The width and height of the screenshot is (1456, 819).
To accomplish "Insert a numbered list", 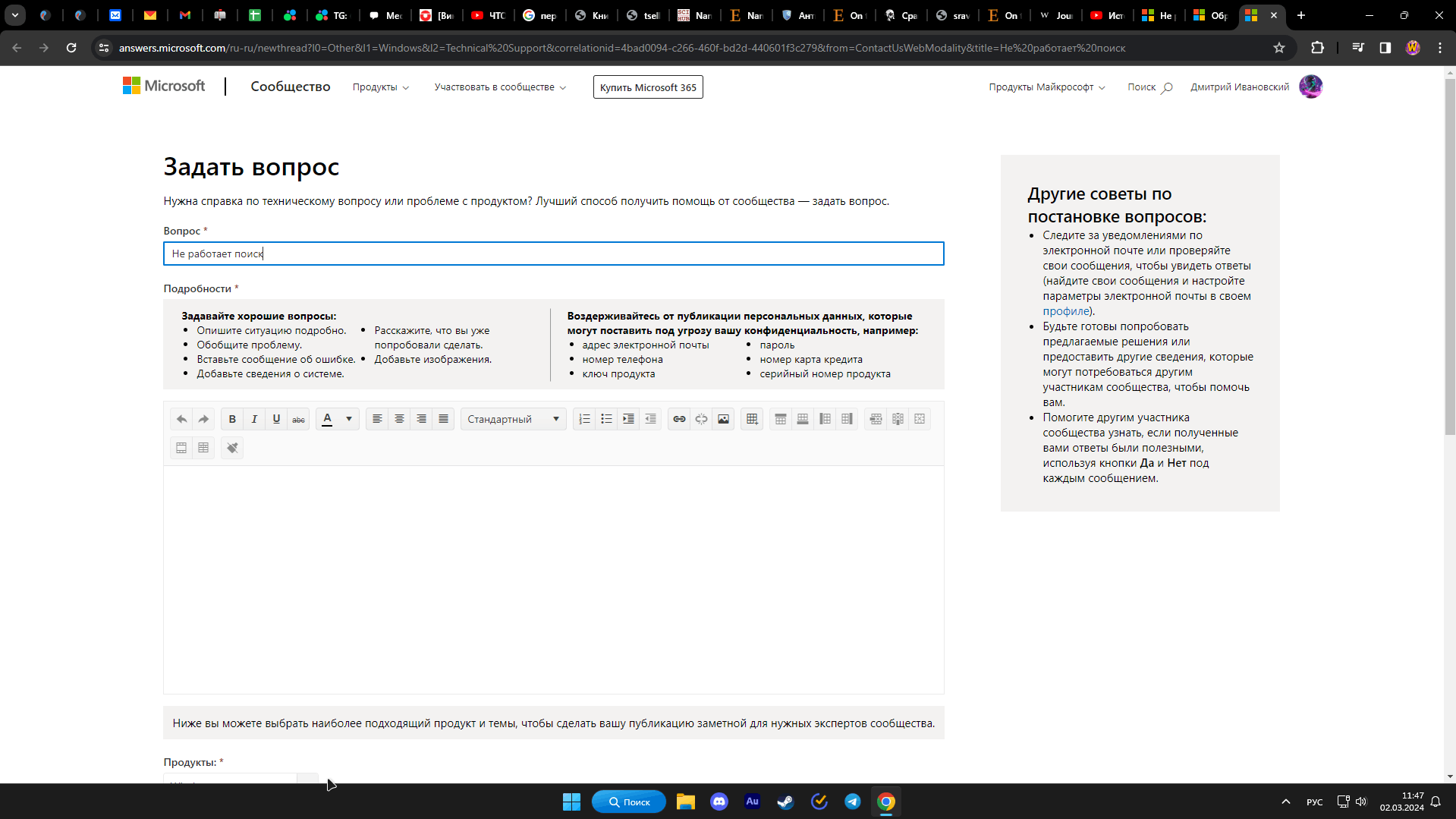I will [x=584, y=419].
